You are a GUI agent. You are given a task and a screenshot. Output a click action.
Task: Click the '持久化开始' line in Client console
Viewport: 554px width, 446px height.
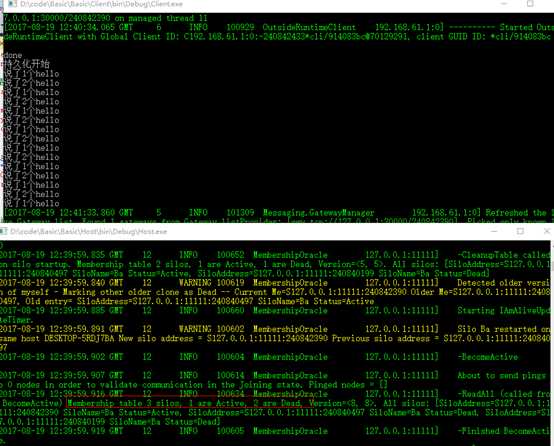coord(26,64)
